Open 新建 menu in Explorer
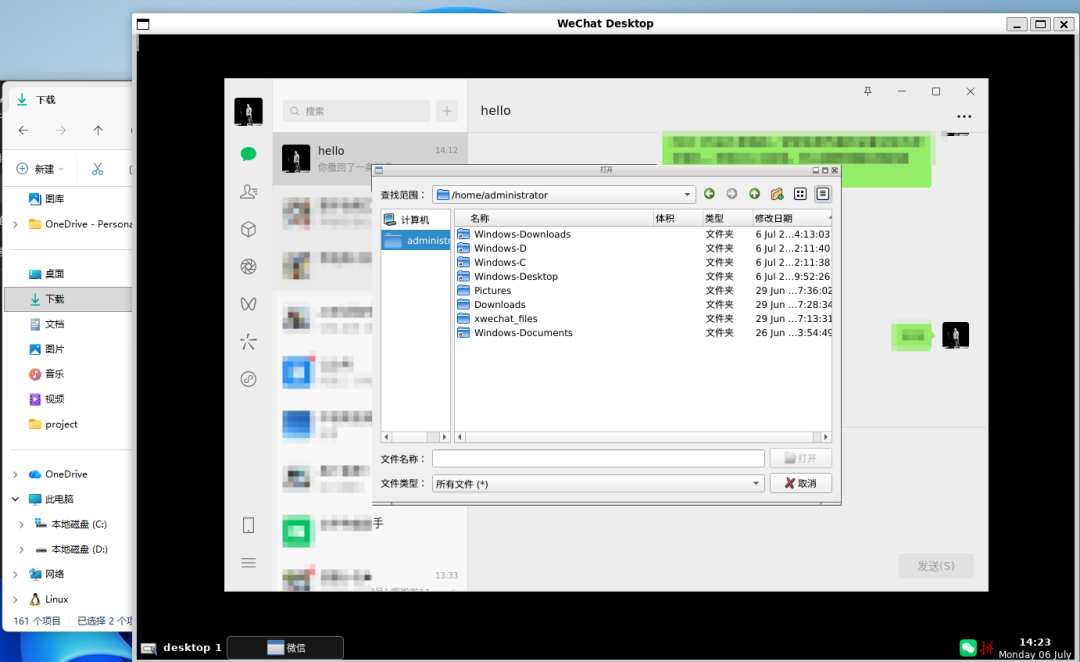The image size is (1080, 662). point(40,169)
